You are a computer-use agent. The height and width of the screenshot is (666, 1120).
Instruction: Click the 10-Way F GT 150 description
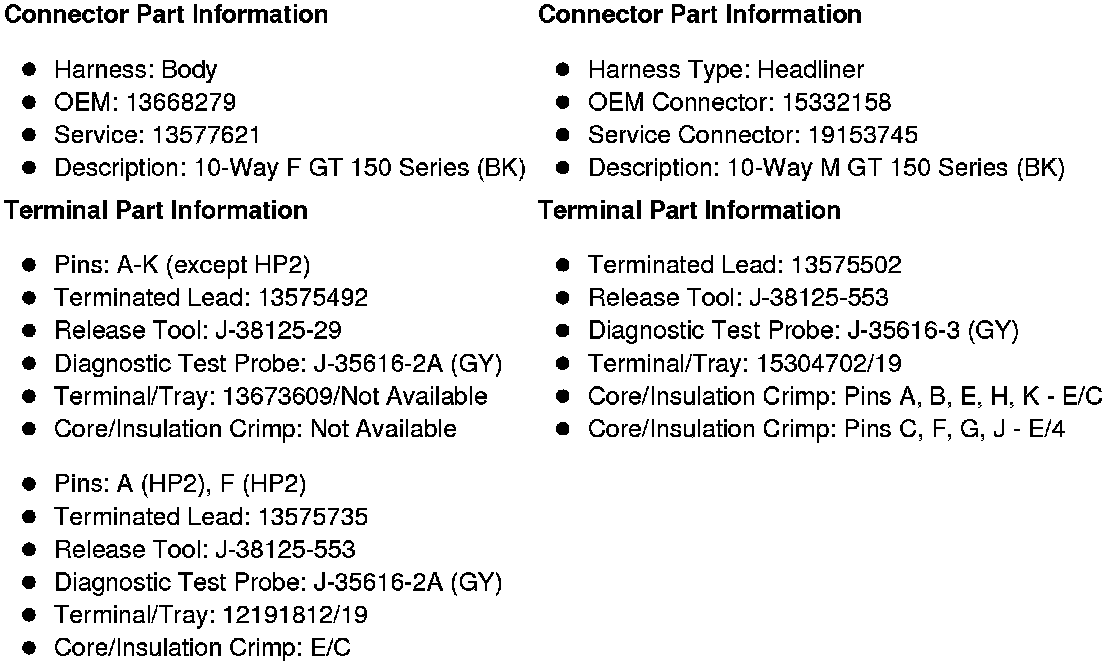[289, 168]
